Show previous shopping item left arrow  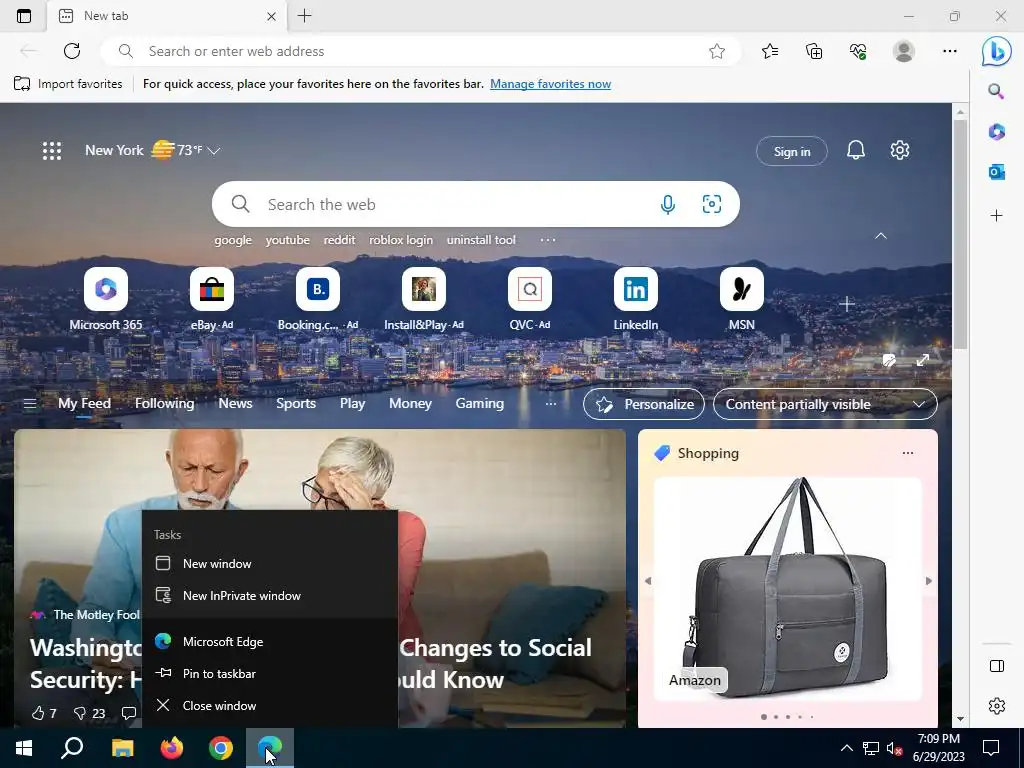point(648,581)
